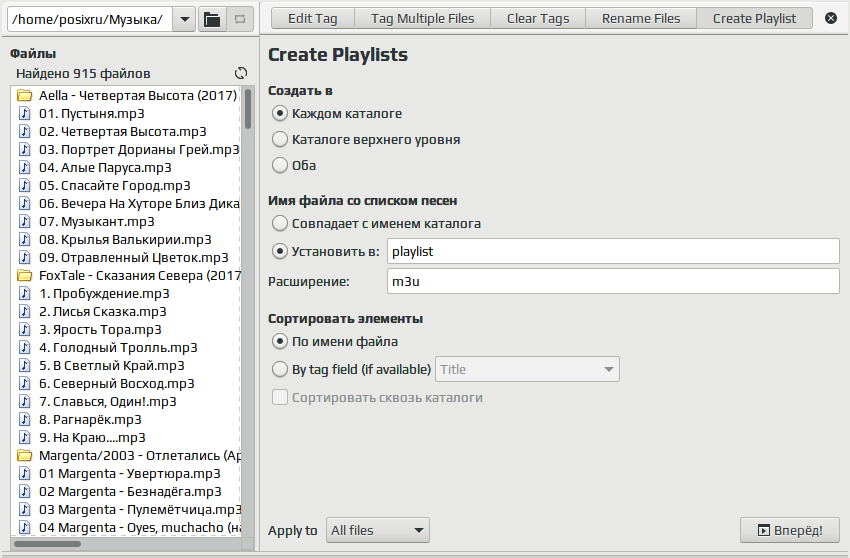The image size is (850, 558).
Task: Click the Найдено 915 файлов status text
Action: [x=83, y=73]
